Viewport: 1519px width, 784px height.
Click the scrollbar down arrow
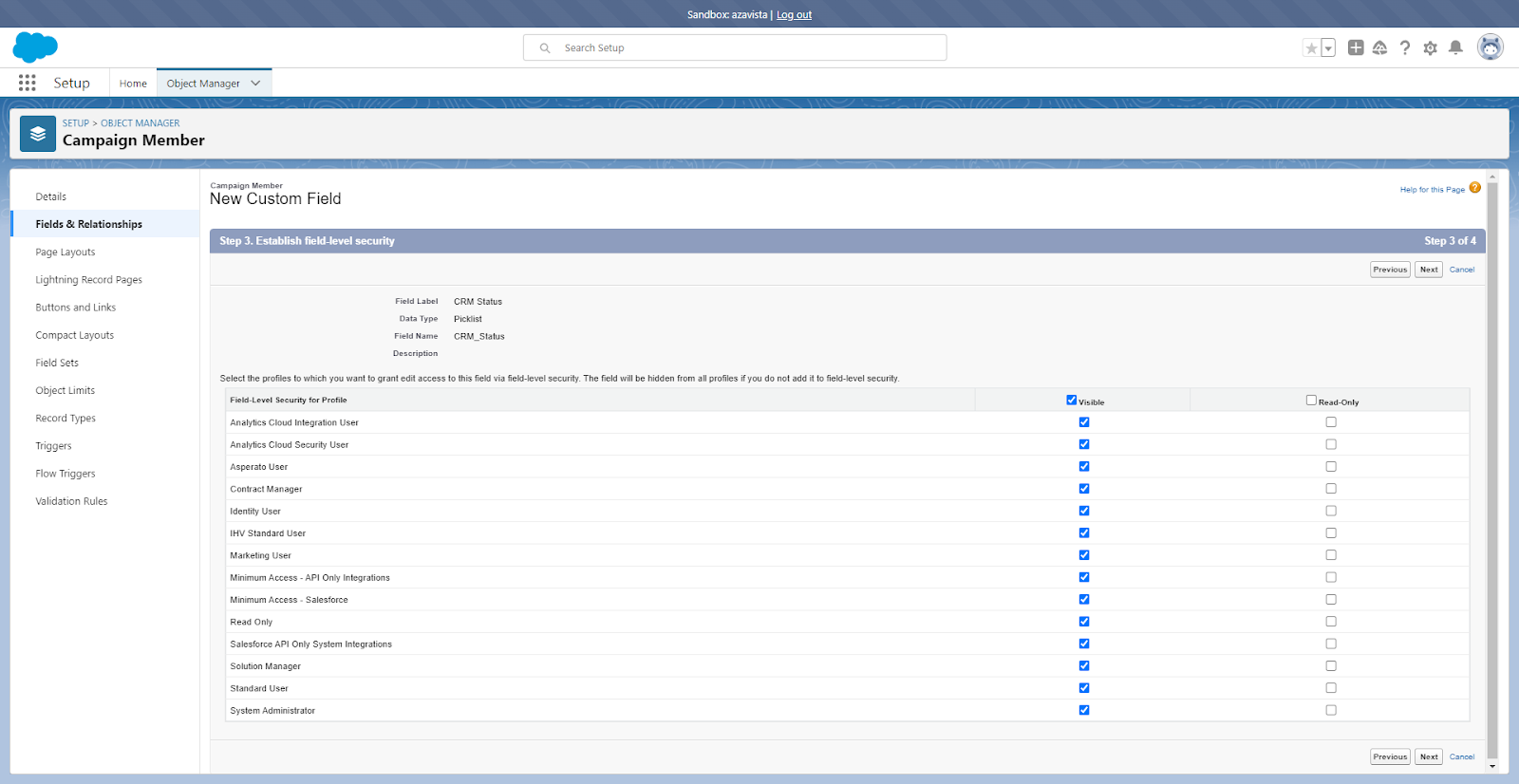(1492, 766)
